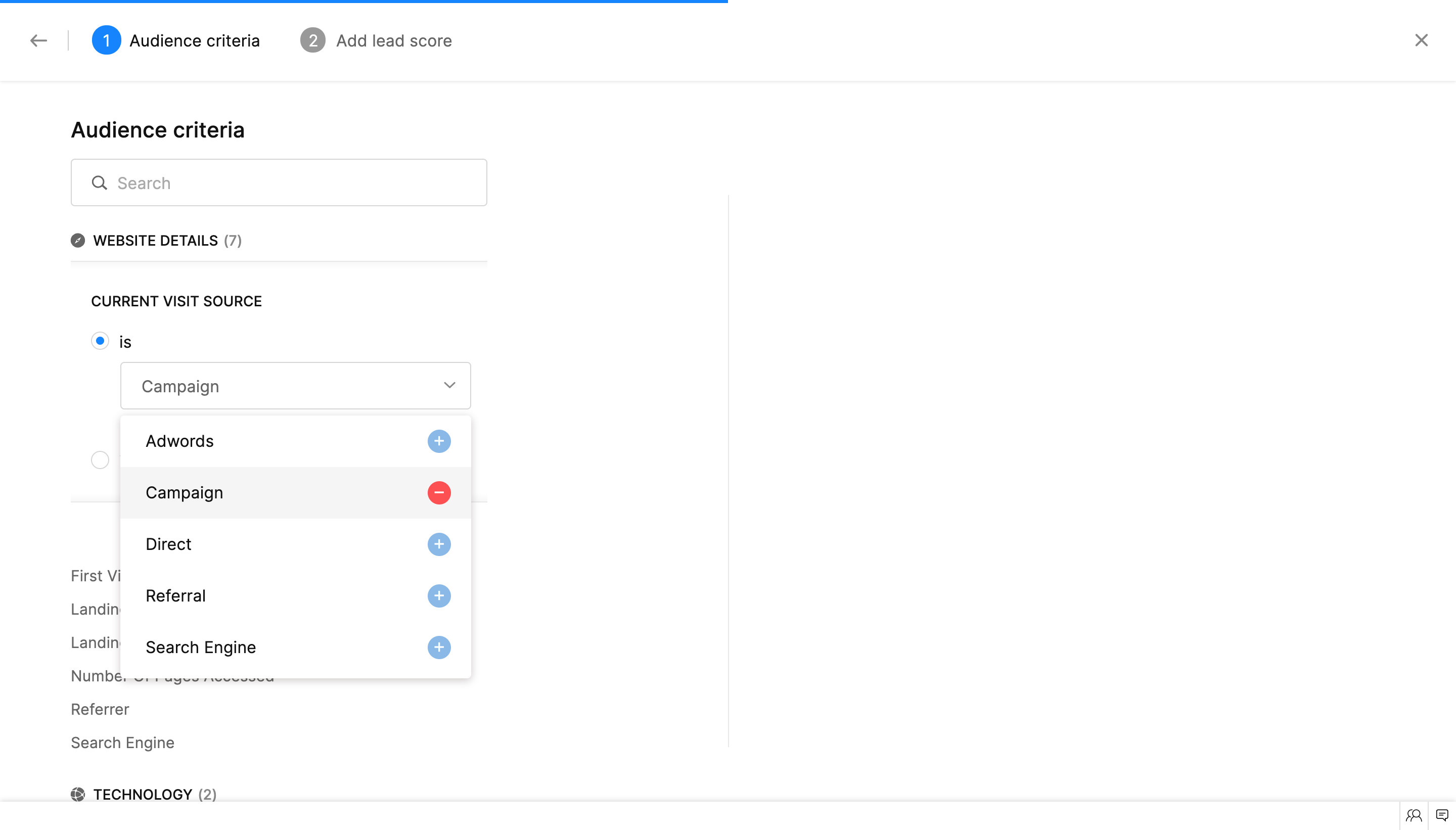Viewport: 1456px width, 830px height.
Task: Open the visitors icon in bottom bar
Action: tap(1413, 815)
